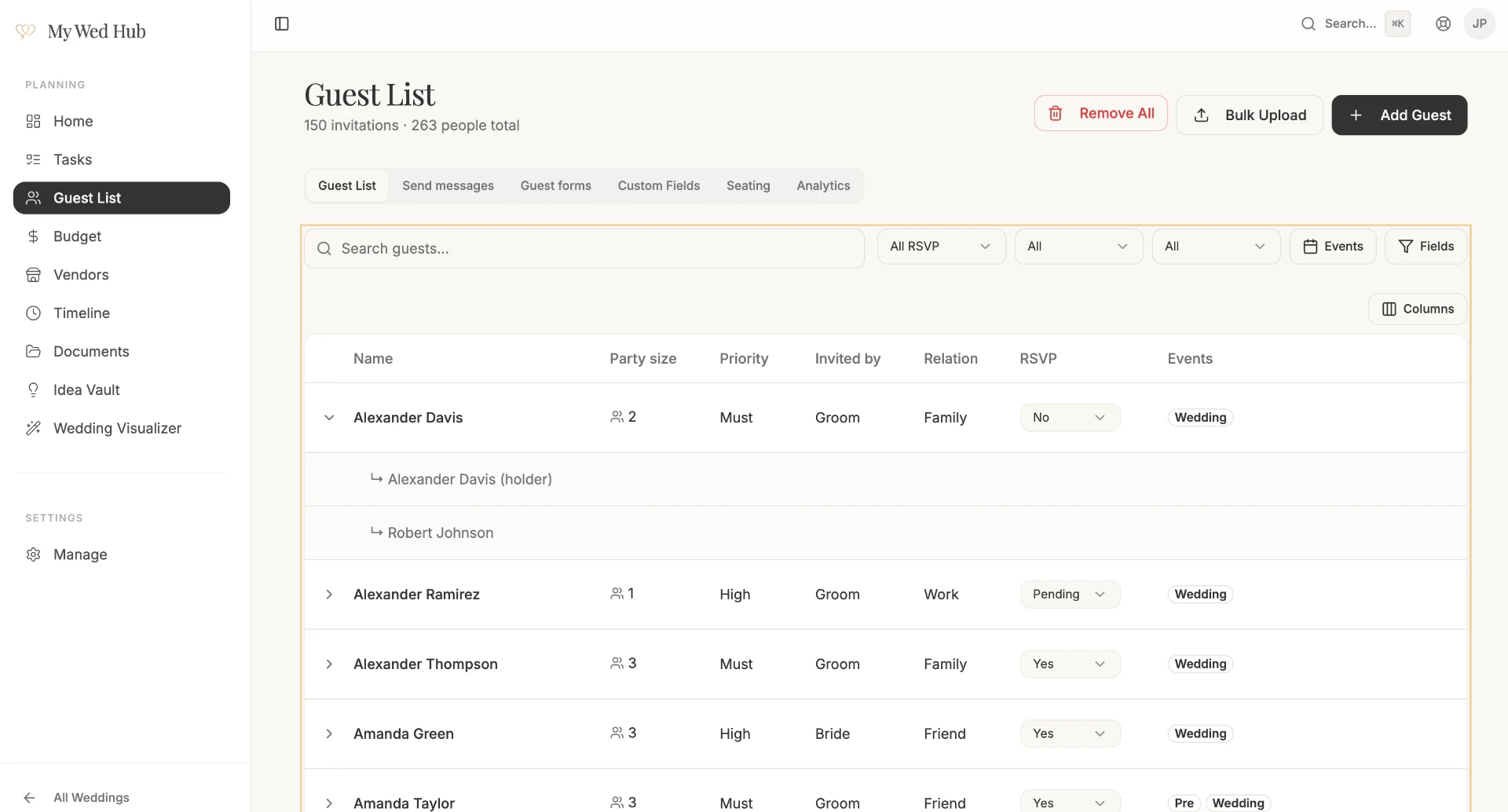Open the Columns chooser button
This screenshot has width=1508, height=812.
(x=1417, y=309)
